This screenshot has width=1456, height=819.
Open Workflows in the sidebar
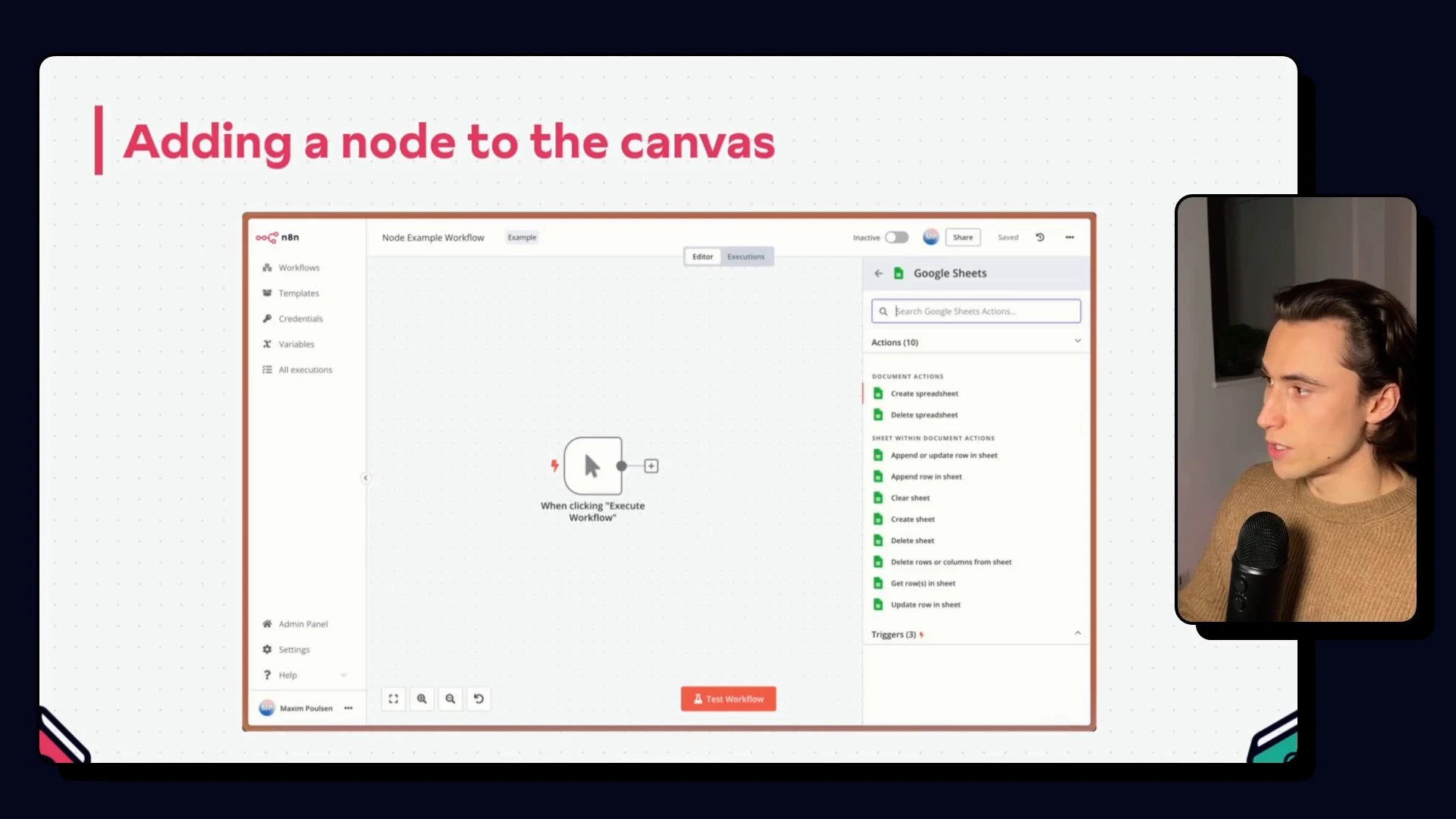(x=291, y=268)
